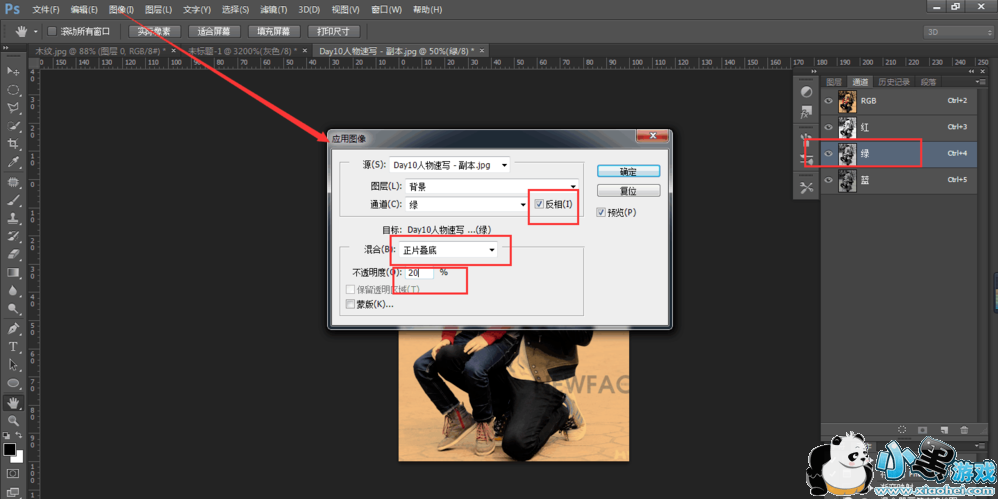The image size is (998, 499).
Task: Select the Pen tool
Action: [x=13, y=329]
